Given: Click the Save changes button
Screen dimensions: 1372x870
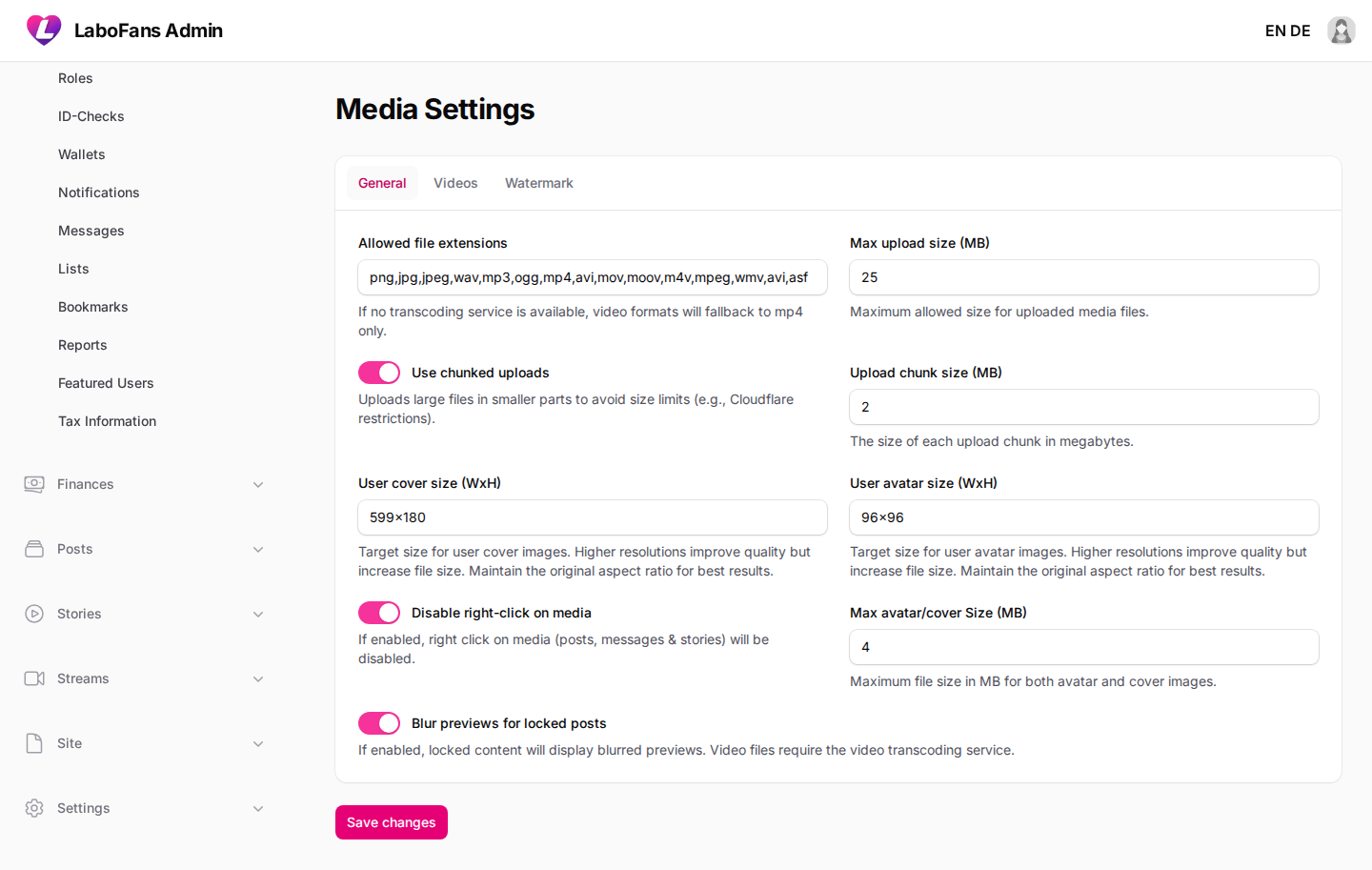Looking at the screenshot, I should [392, 822].
